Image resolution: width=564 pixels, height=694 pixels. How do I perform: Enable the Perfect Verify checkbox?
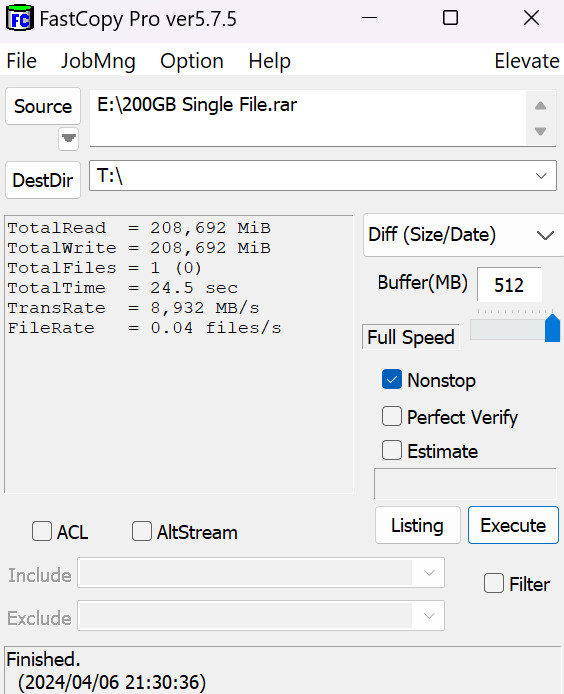pos(392,416)
